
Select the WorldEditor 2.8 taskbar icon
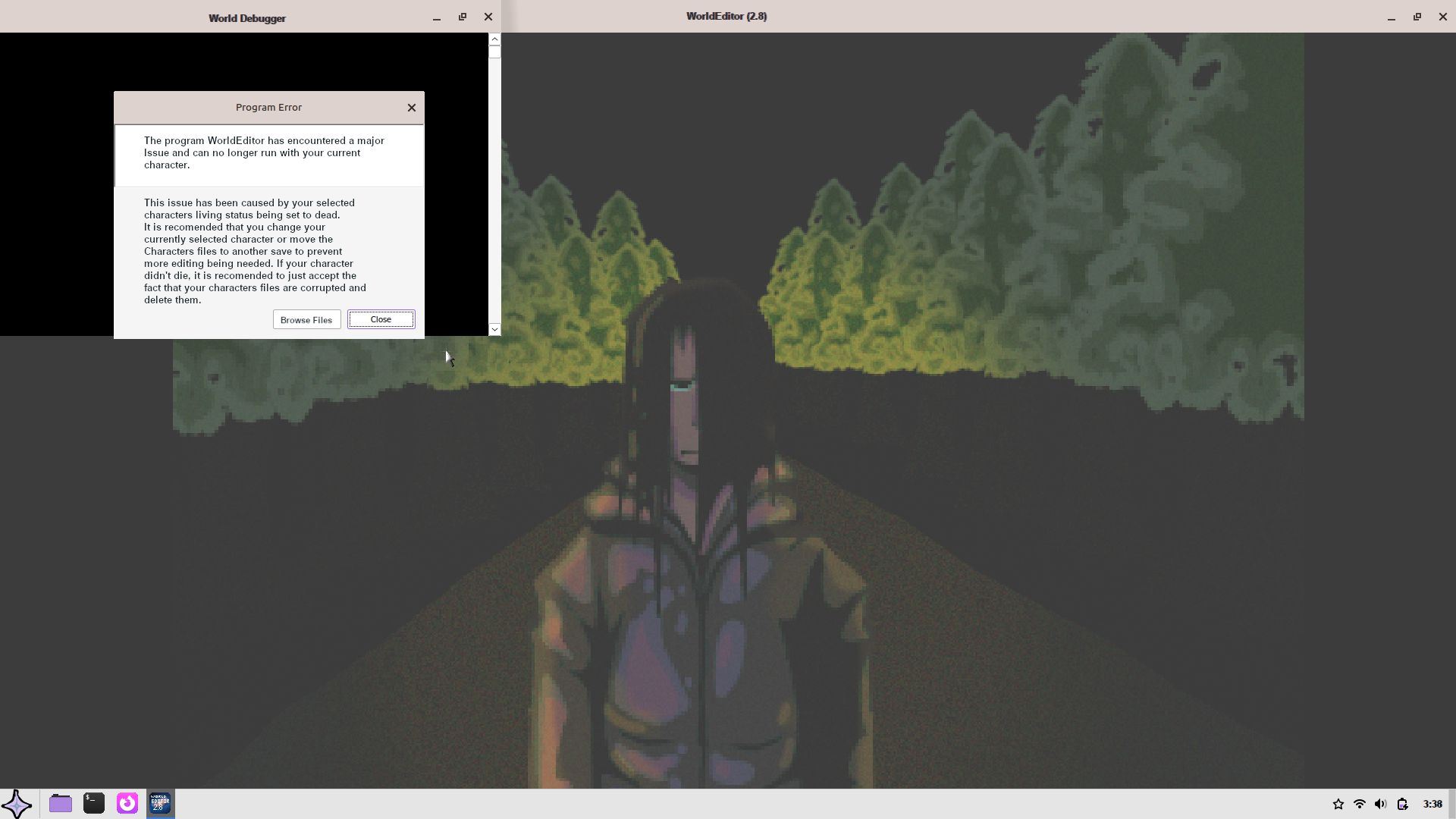coord(160,803)
